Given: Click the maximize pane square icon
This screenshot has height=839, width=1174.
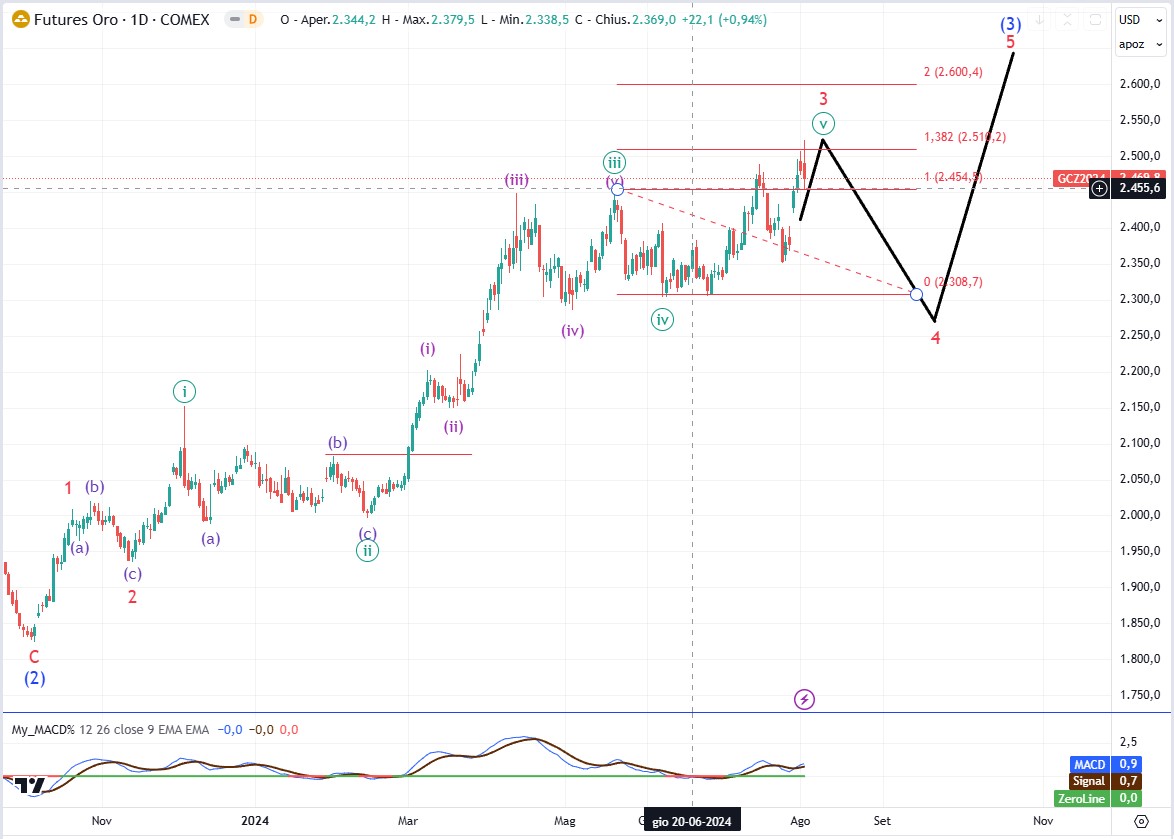Looking at the screenshot, I should (x=1095, y=20).
